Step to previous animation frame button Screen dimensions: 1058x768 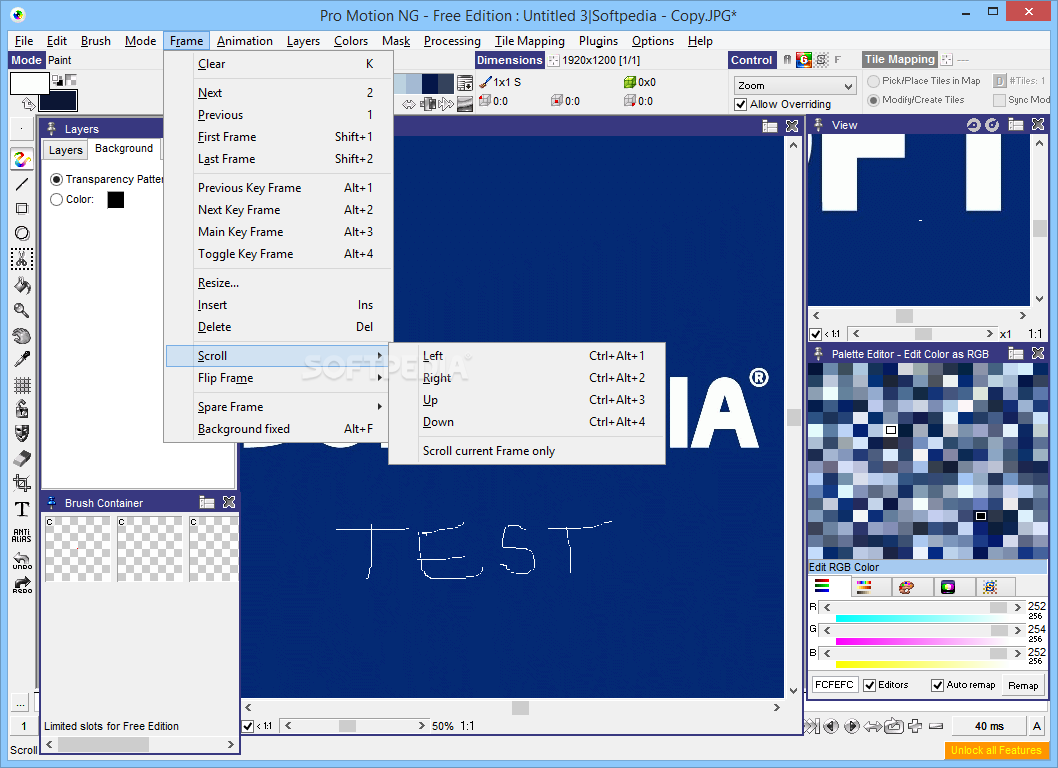831,726
